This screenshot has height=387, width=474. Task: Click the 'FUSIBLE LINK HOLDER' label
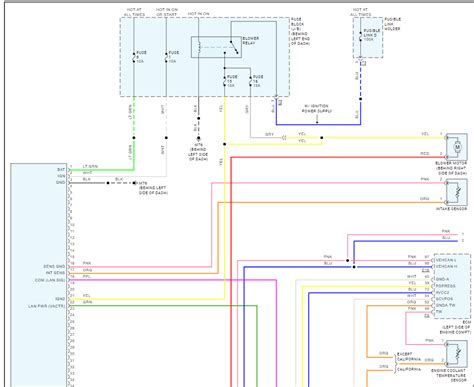(392, 24)
